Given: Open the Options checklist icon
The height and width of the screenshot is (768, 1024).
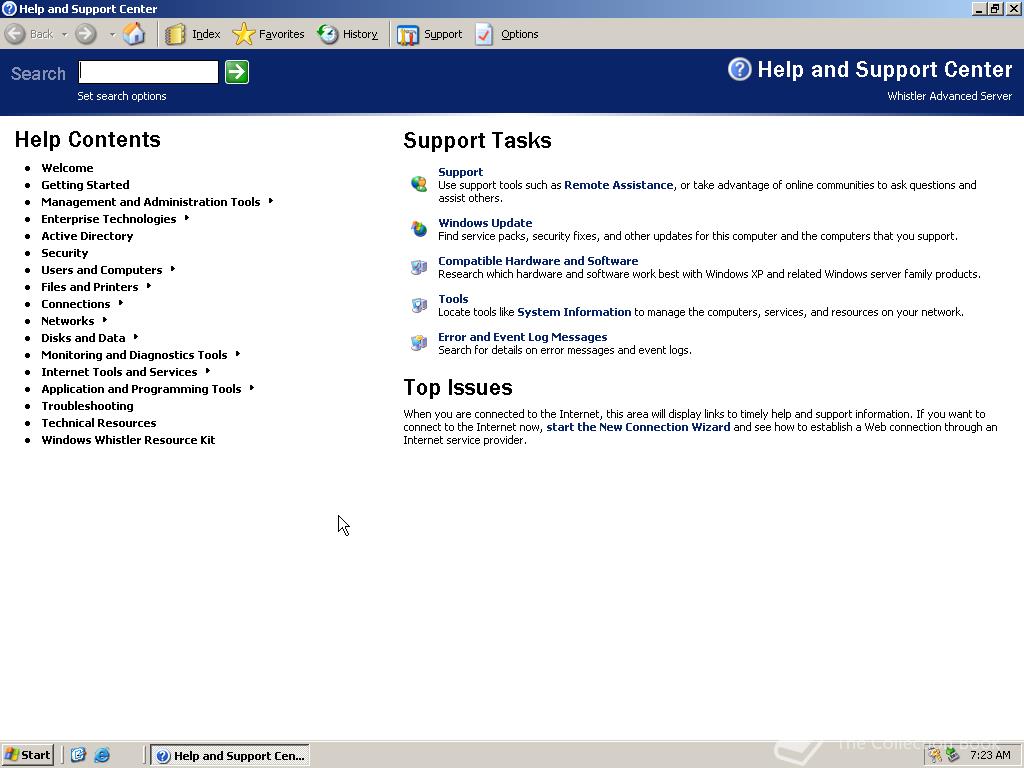Looking at the screenshot, I should coord(484,34).
